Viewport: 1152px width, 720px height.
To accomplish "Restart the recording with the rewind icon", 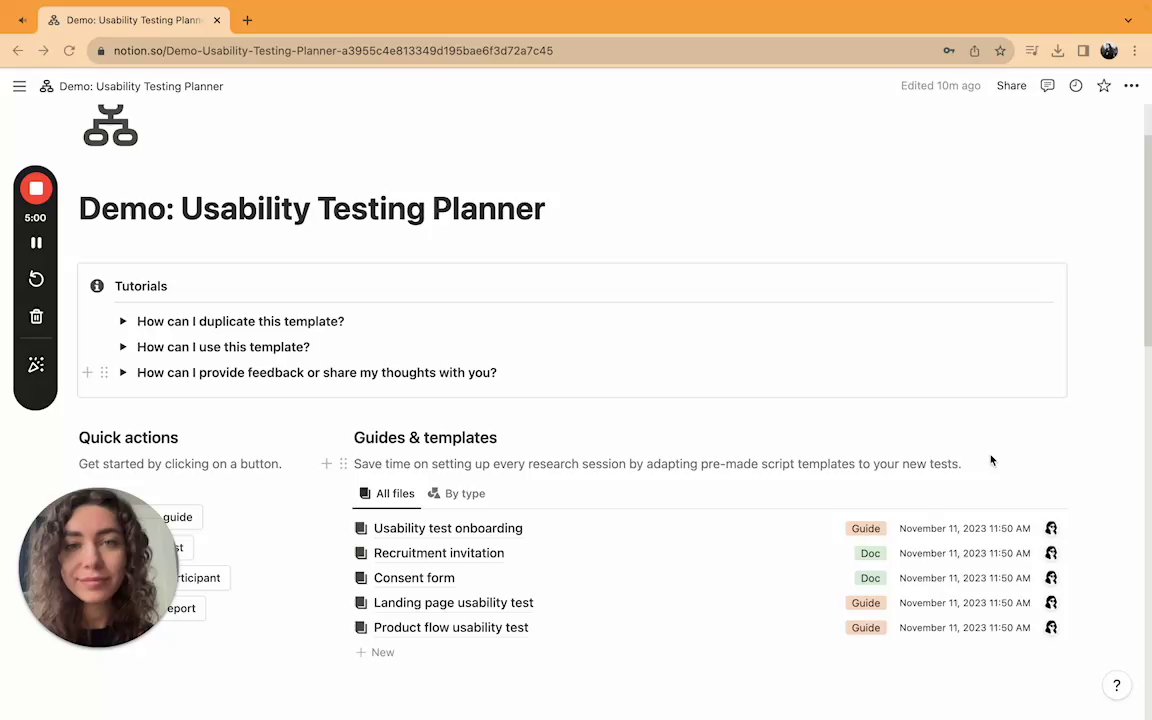I will click(36, 279).
